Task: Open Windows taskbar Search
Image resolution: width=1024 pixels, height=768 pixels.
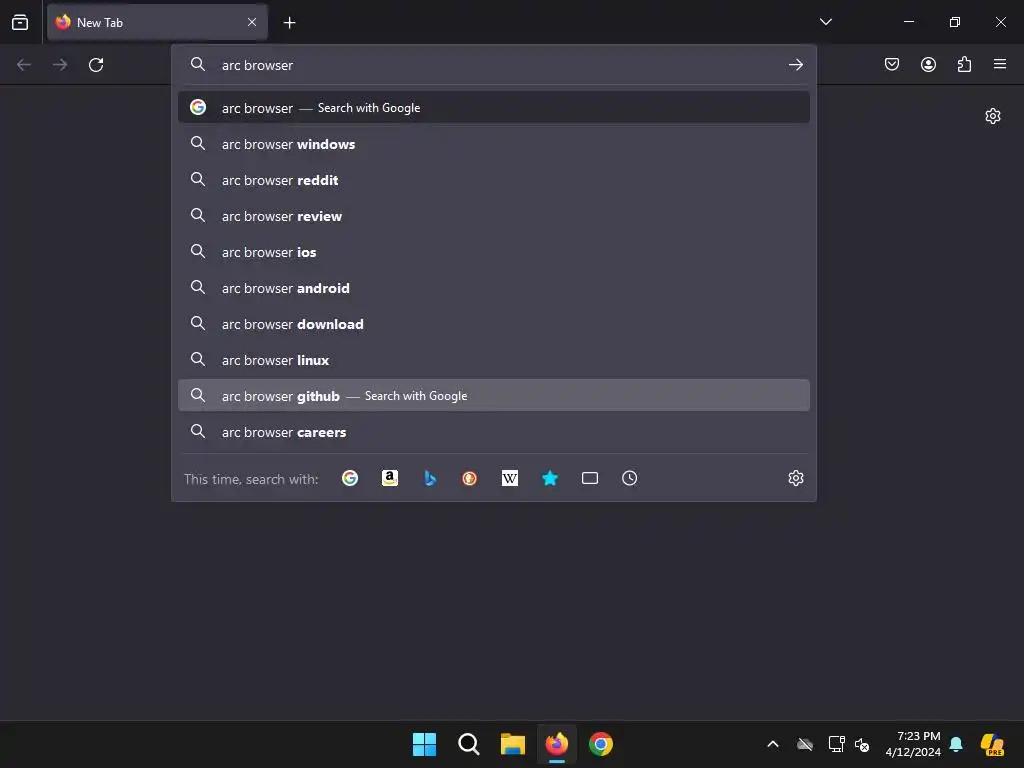Action: [468, 744]
